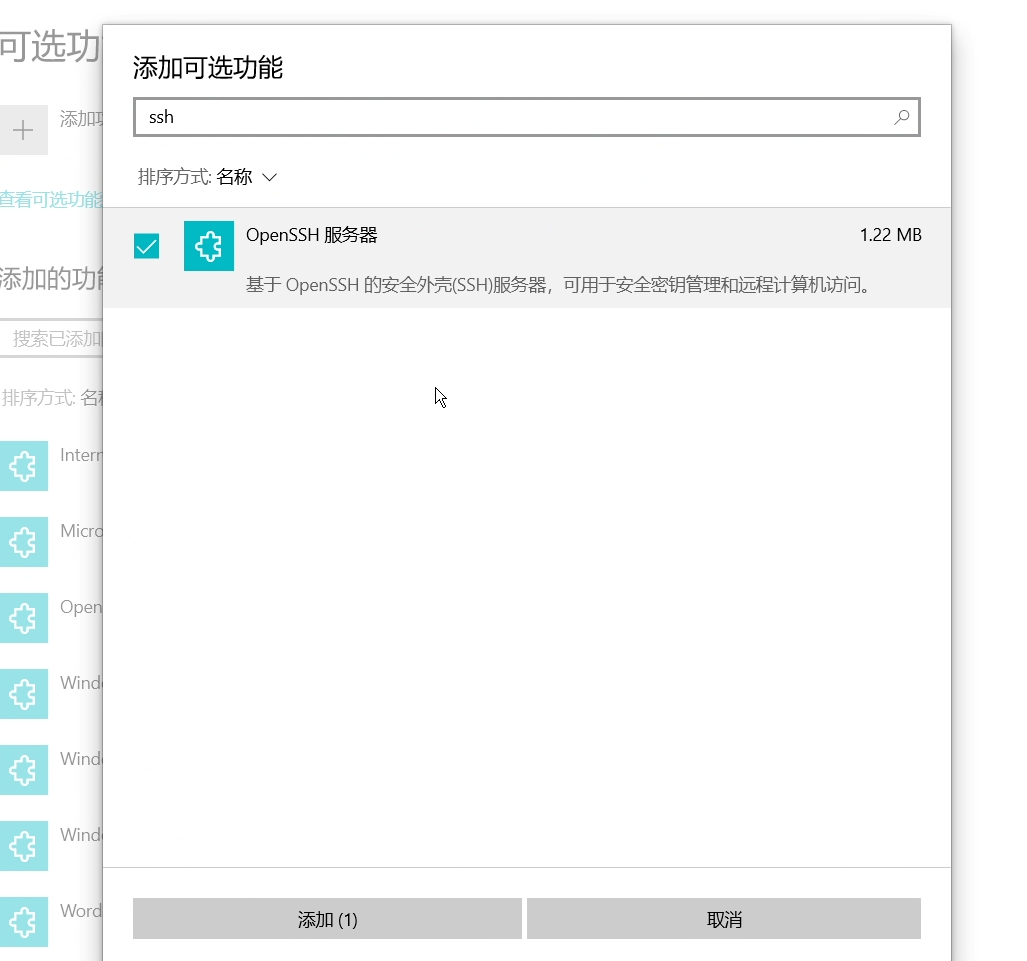Click the puzzle icon beside the Open... entry
The image size is (1027, 961).
point(23,618)
